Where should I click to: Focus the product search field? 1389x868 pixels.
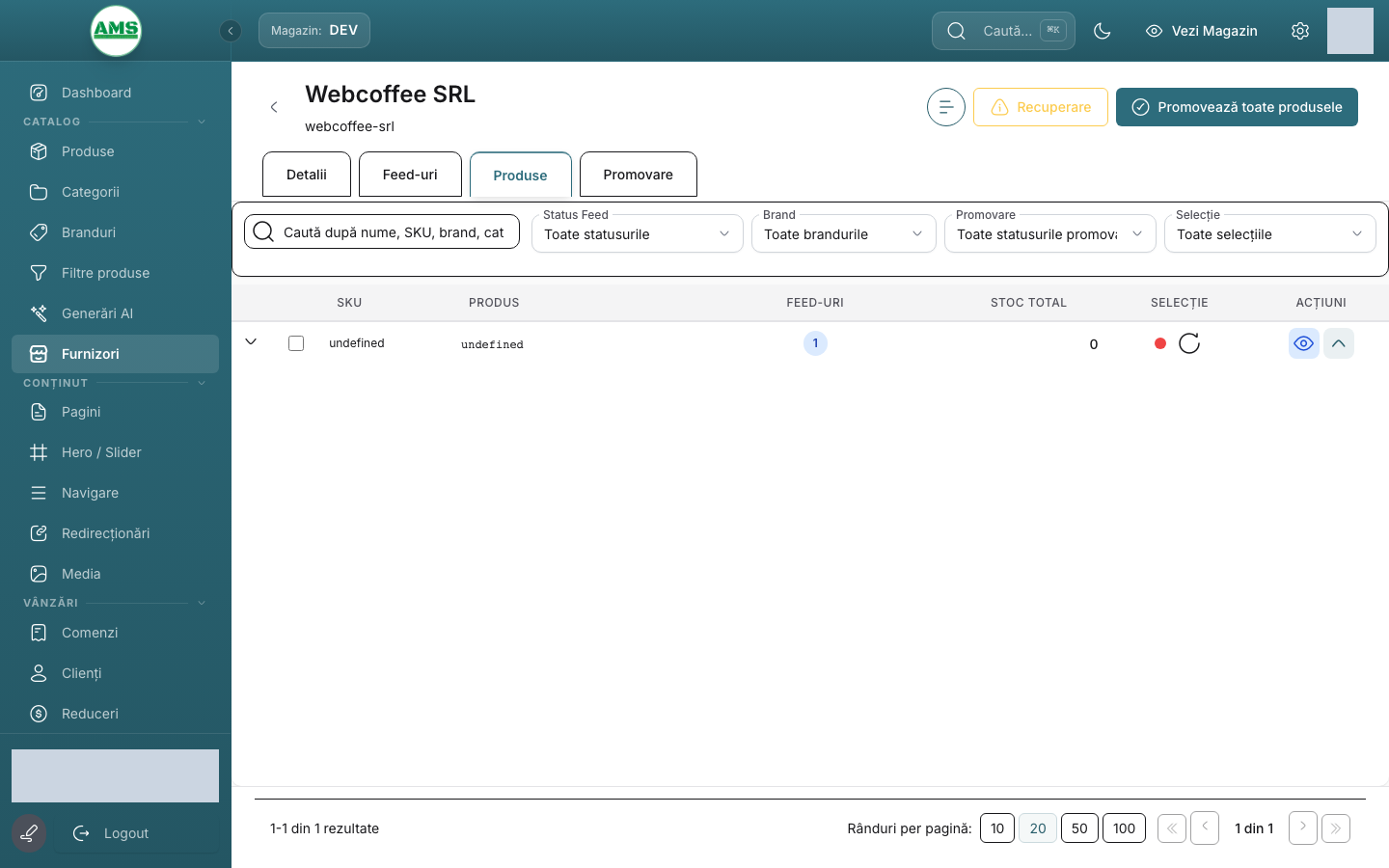pos(382,231)
